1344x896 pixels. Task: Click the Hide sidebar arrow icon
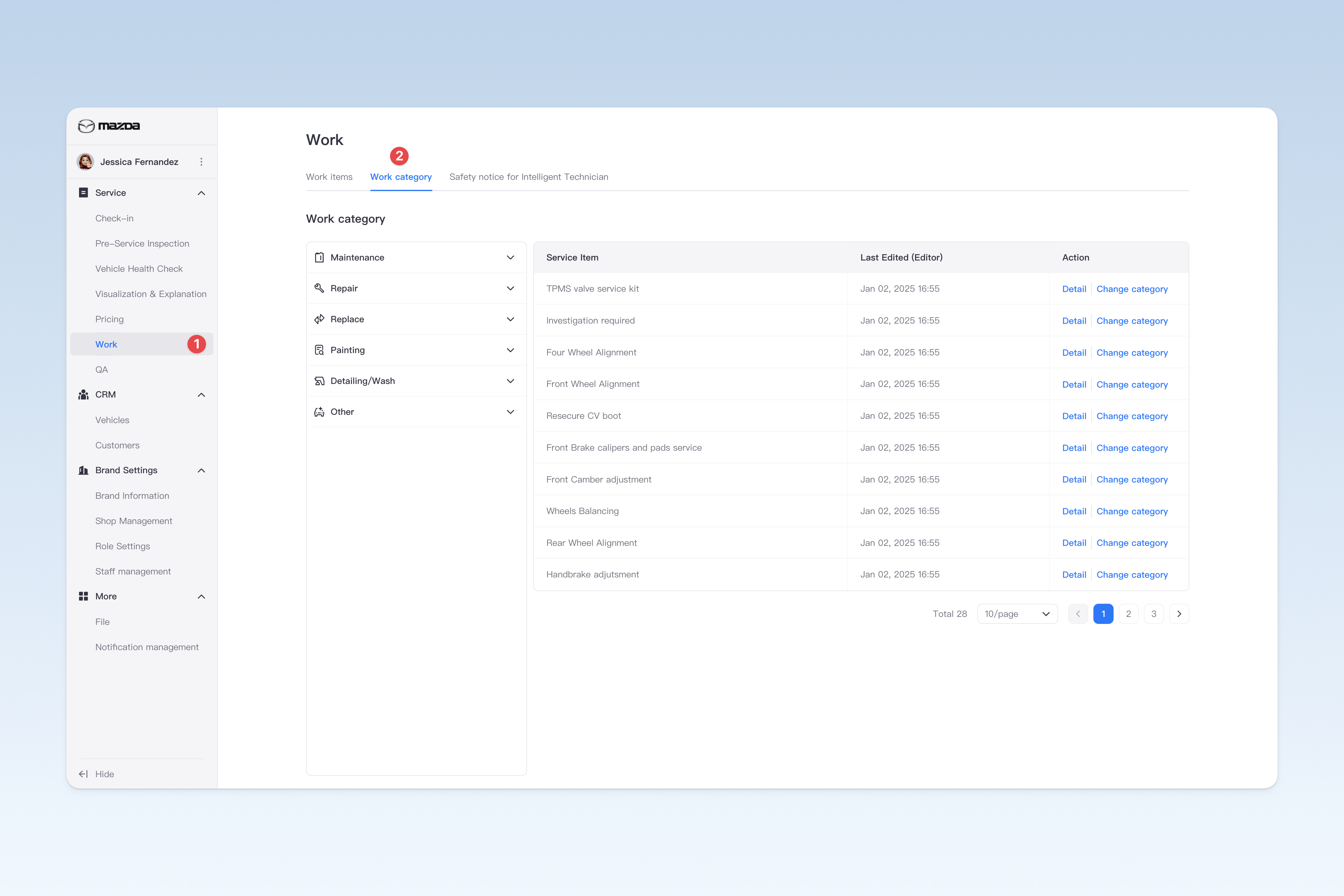83,774
